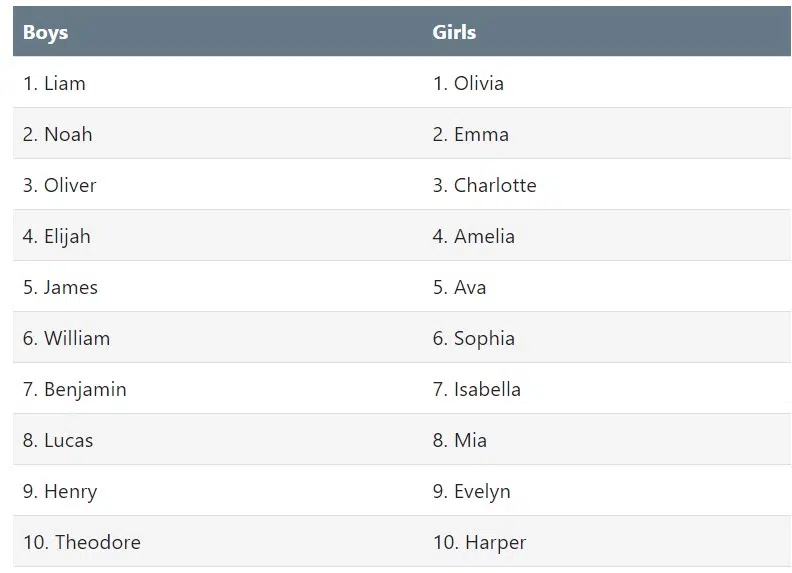Screen dimensions: 792x573
Task: Select the name Olivia
Action: pos(479,83)
